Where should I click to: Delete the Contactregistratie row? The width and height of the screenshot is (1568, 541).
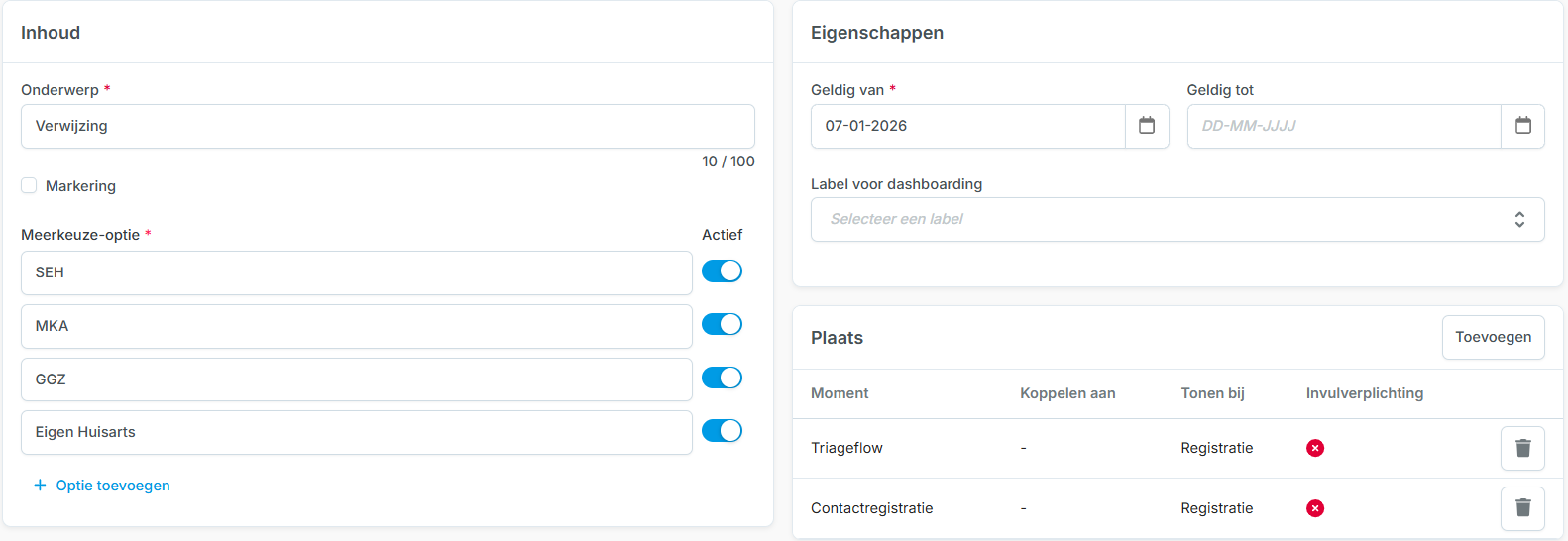(1522, 508)
